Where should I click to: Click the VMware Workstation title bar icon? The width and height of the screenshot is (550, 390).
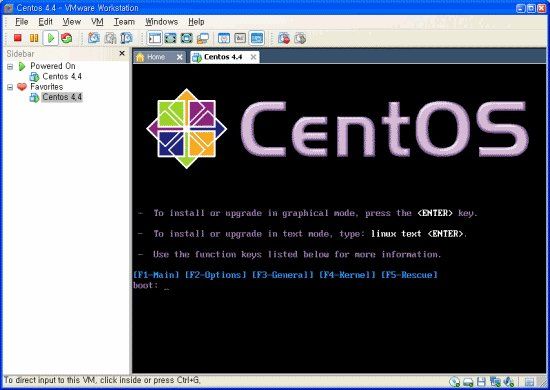click(x=8, y=8)
